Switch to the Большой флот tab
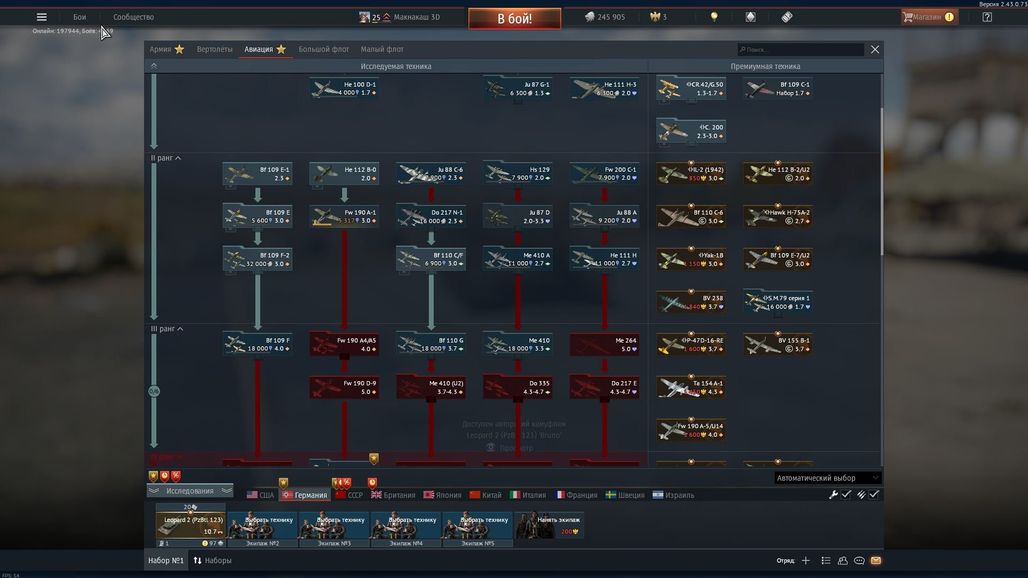Image resolution: width=1028 pixels, height=578 pixels. tap(323, 49)
